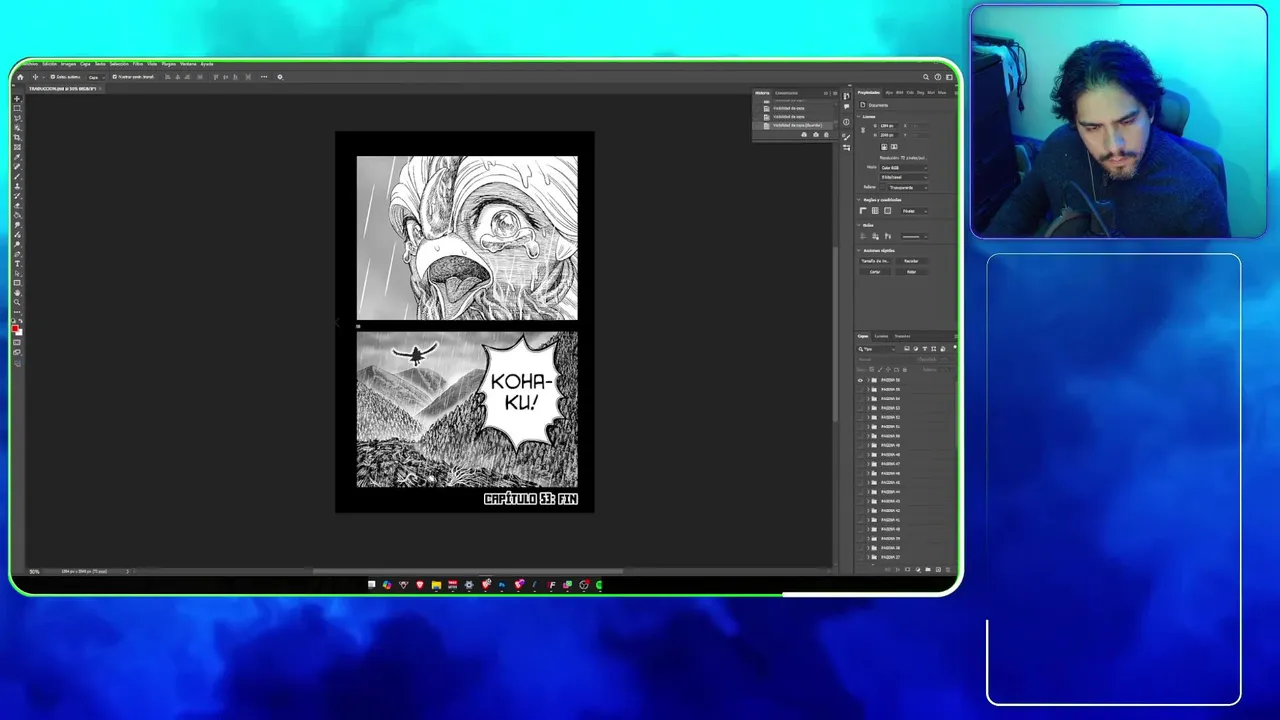Image resolution: width=1280 pixels, height=720 pixels.
Task: Switch to the Comentarios tab
Action: [786, 93]
